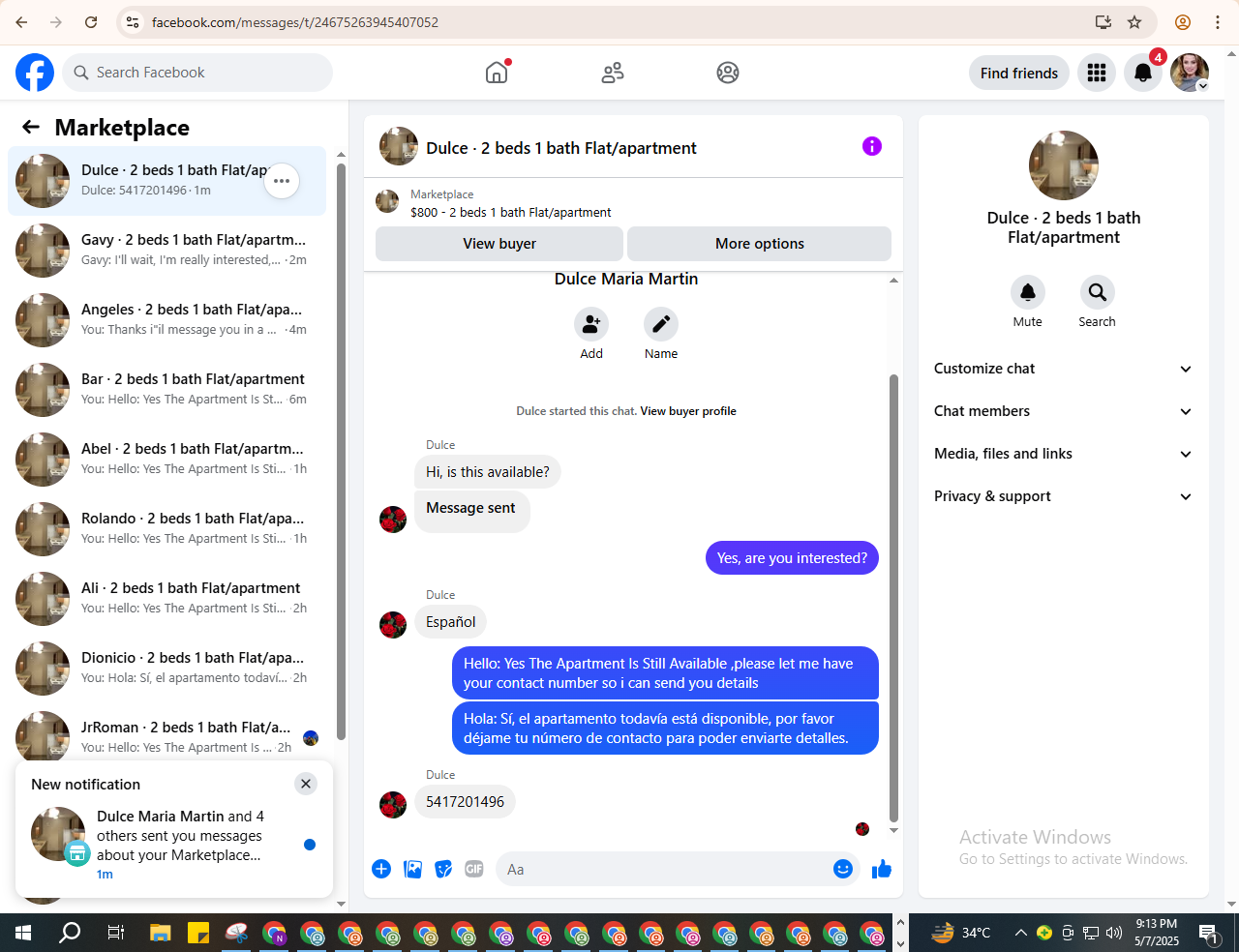
Task: Show hidden system tray icons arrow
Action: click(1020, 933)
